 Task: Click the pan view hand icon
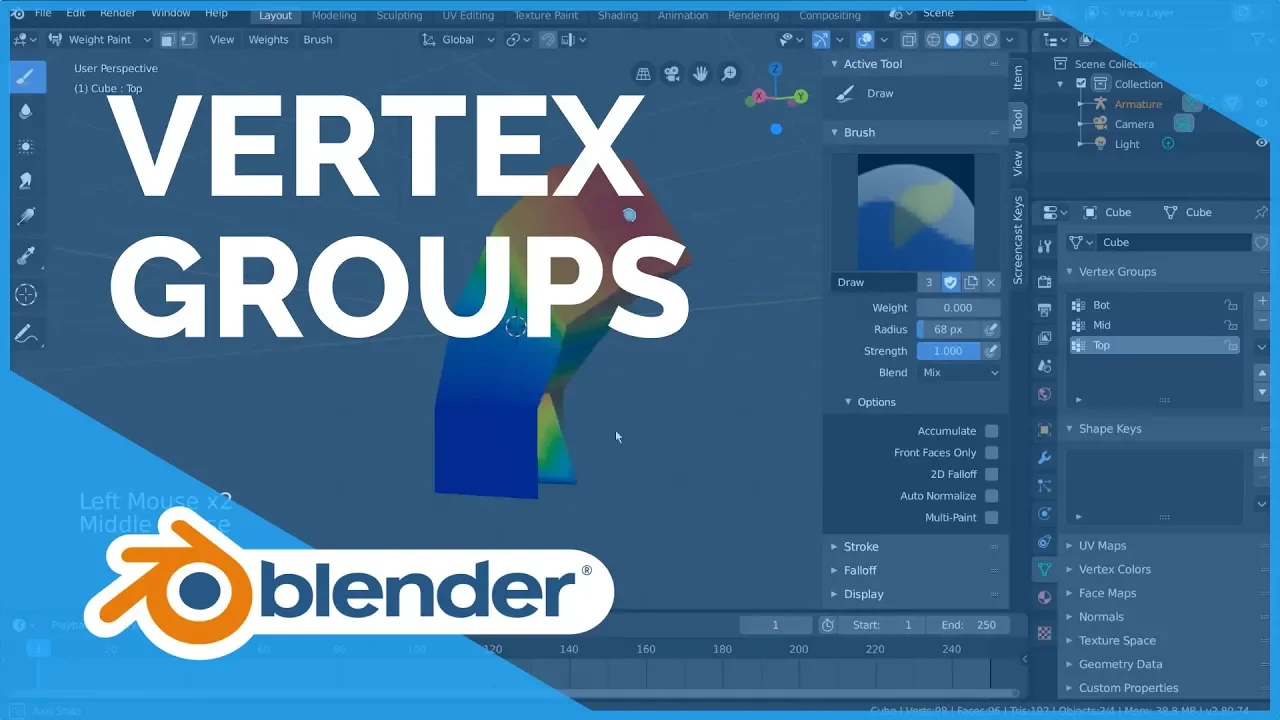pyautogui.click(x=701, y=73)
